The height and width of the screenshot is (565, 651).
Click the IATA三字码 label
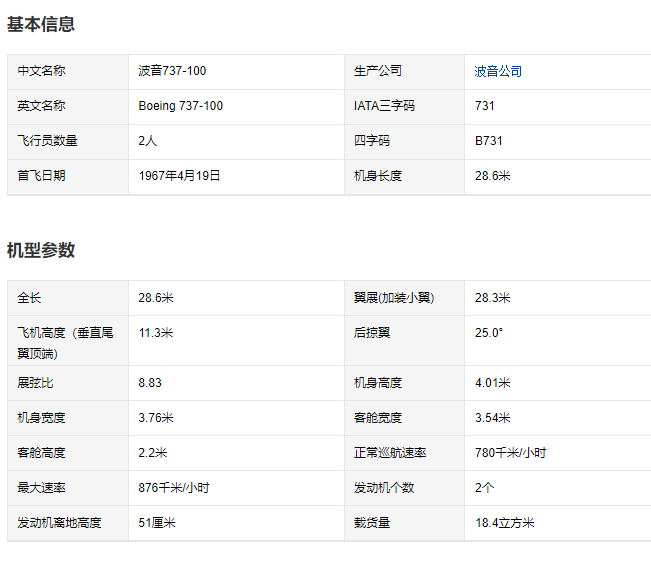384,106
